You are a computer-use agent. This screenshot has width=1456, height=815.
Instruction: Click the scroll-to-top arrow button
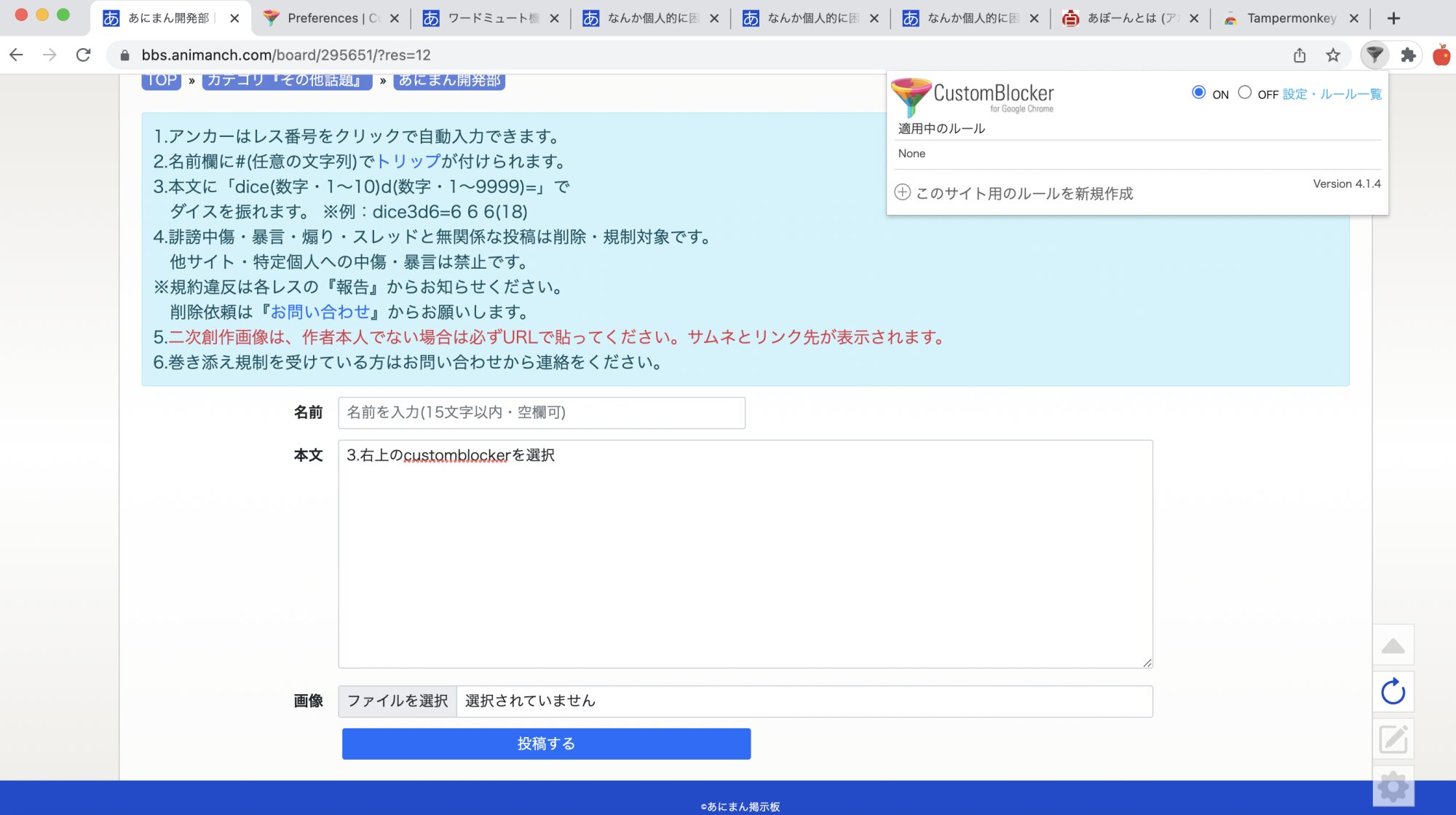coord(1393,645)
